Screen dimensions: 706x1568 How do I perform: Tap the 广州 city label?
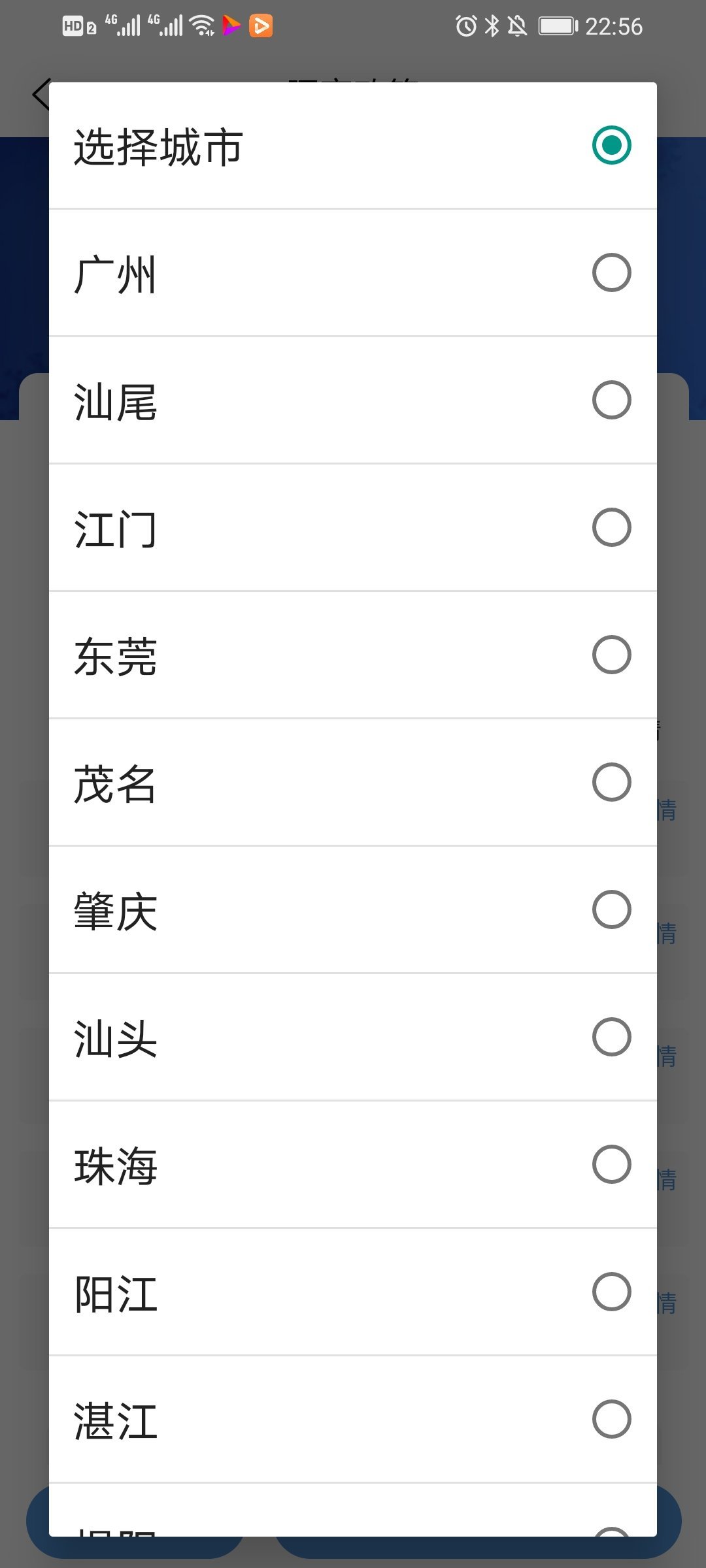coord(115,274)
